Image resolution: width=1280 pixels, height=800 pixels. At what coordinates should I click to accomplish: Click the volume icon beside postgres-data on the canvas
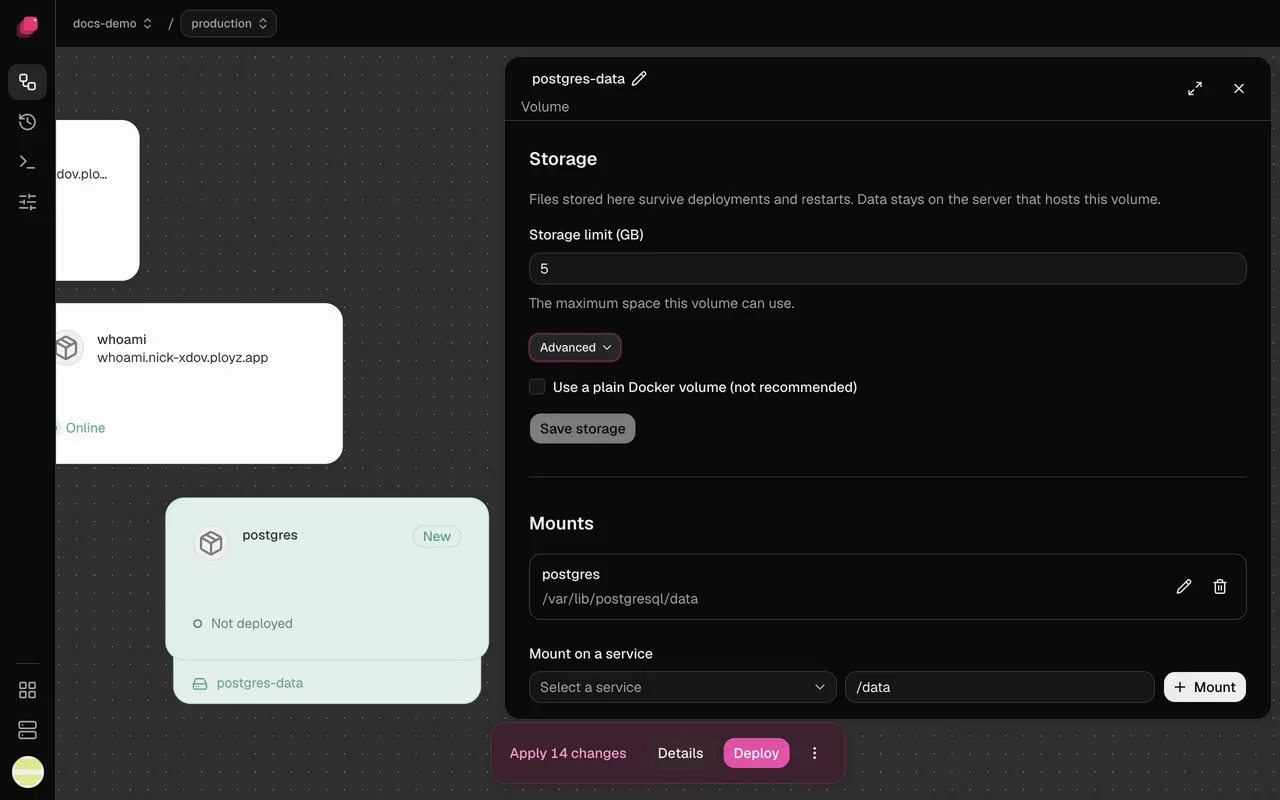(200, 684)
